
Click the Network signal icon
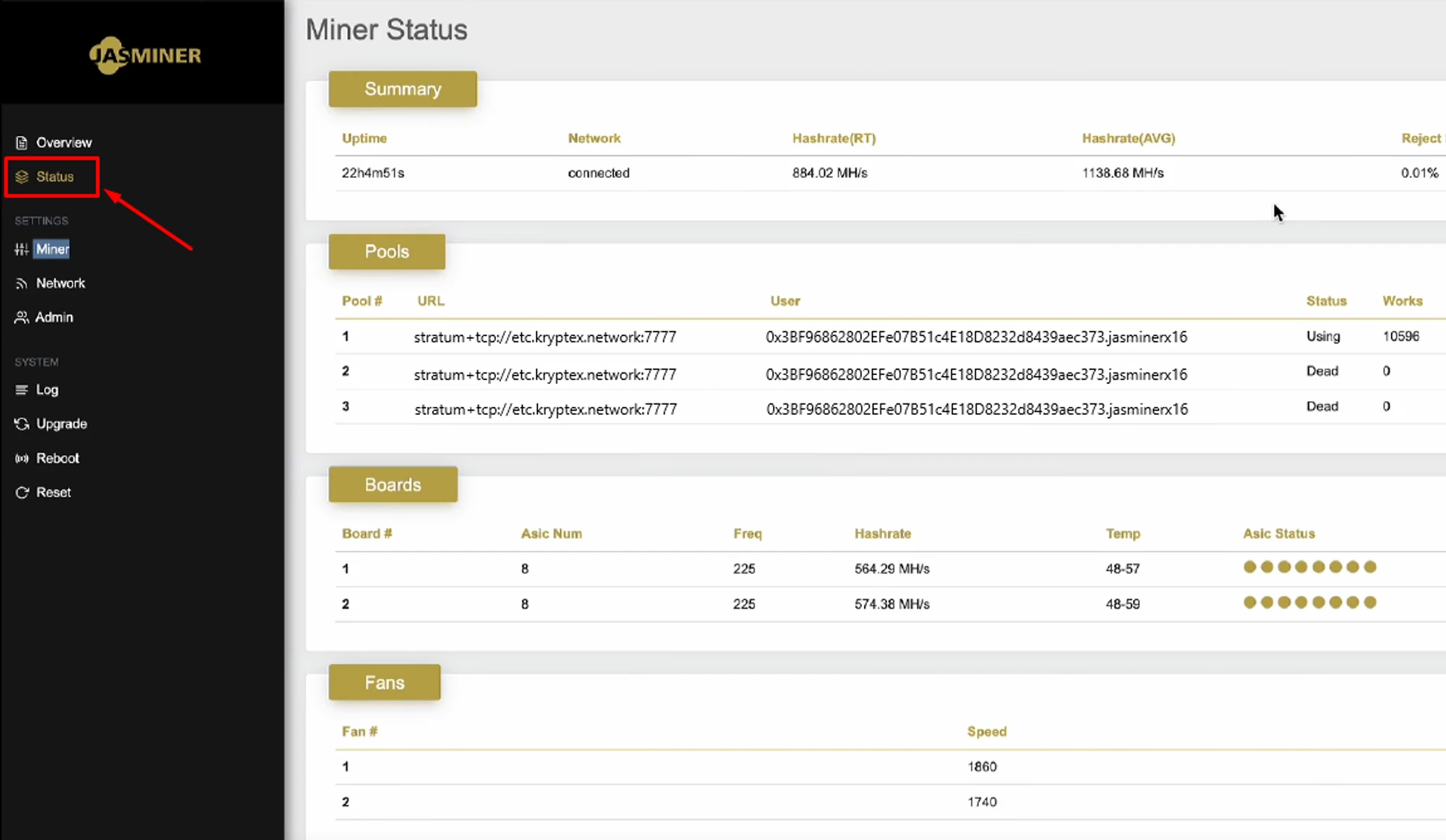[22, 283]
